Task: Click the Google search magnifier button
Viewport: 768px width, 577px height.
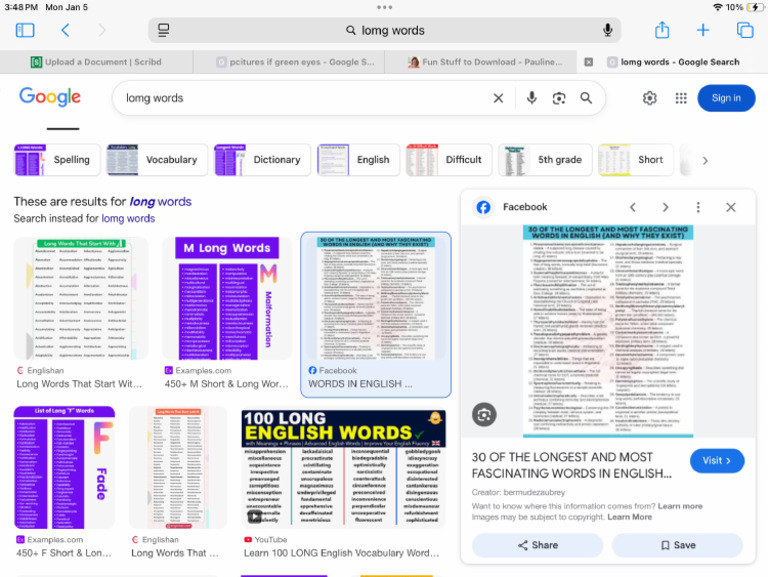Action: point(586,98)
